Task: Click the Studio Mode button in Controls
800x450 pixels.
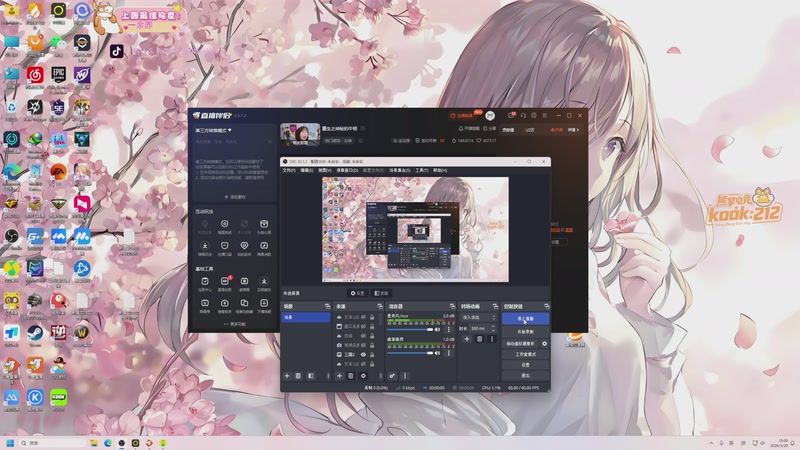Action: click(x=526, y=354)
